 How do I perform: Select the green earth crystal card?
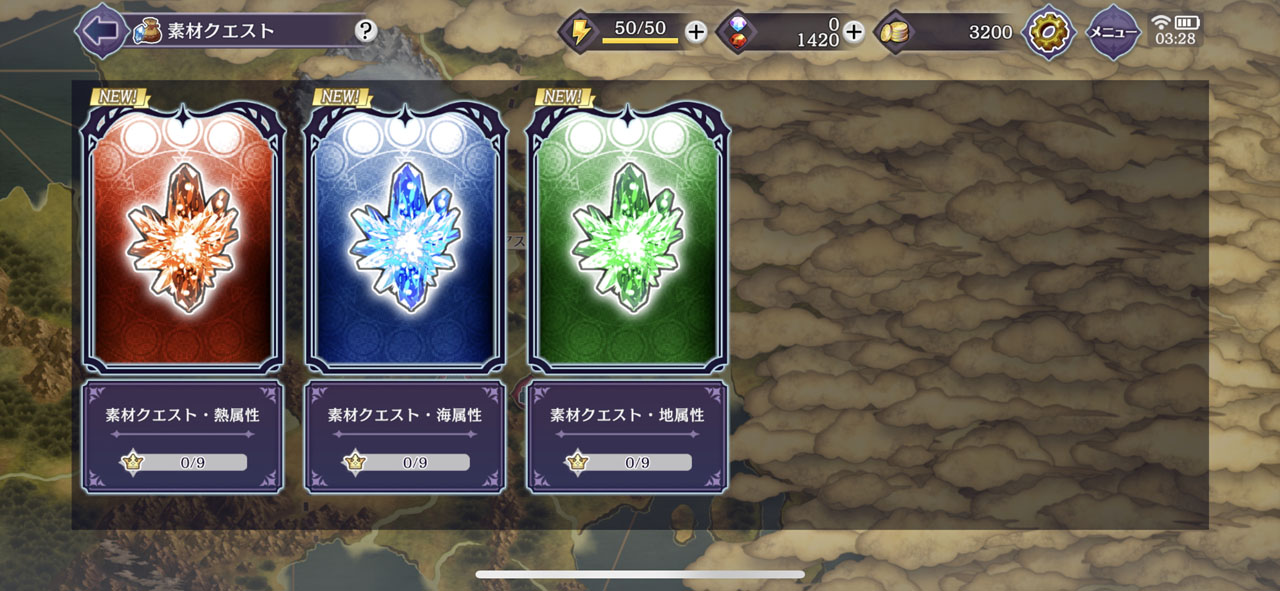click(628, 237)
